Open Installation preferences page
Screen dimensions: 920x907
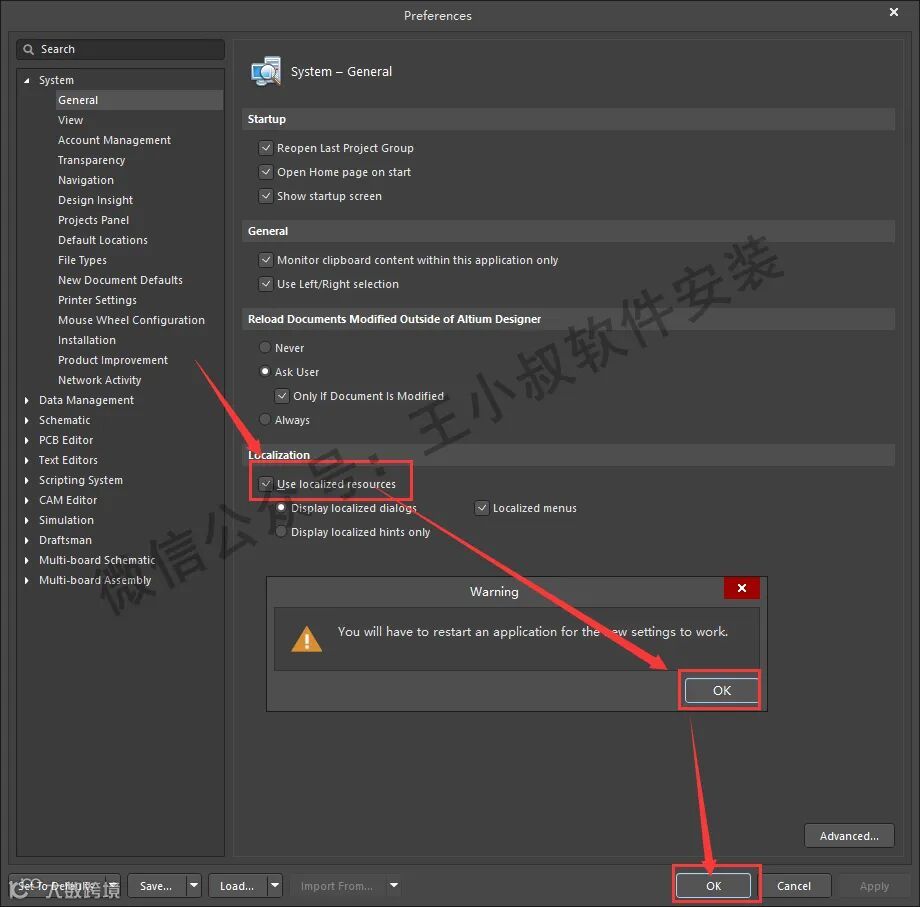point(87,340)
